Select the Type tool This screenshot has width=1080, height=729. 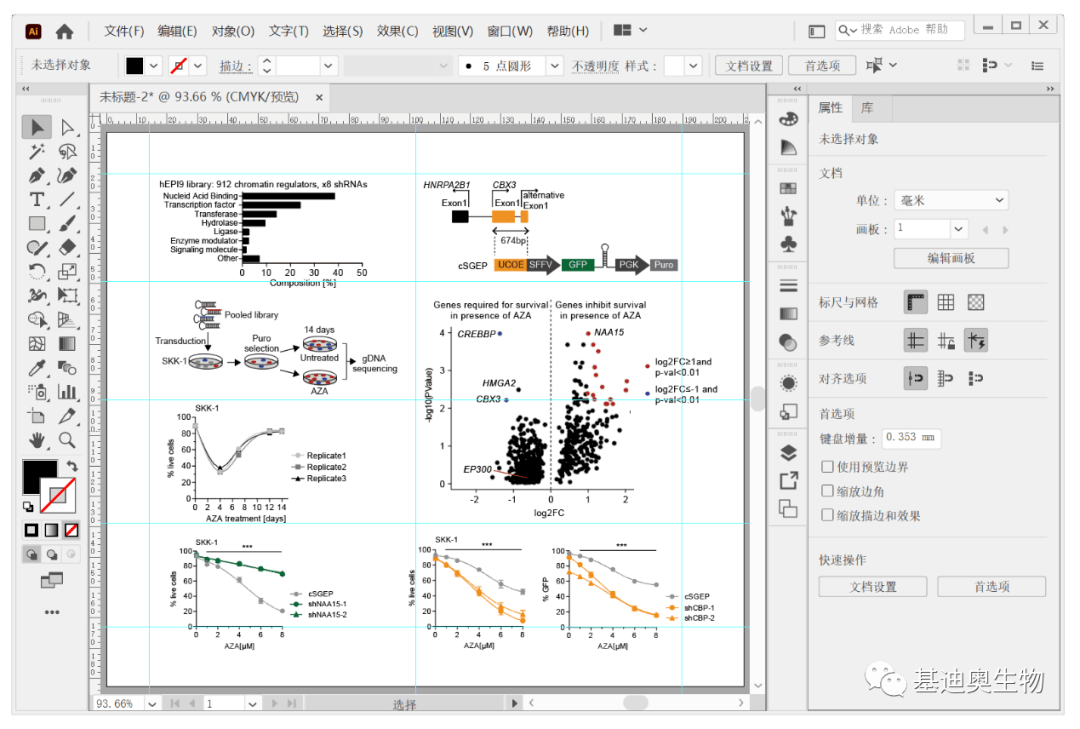(x=37, y=200)
